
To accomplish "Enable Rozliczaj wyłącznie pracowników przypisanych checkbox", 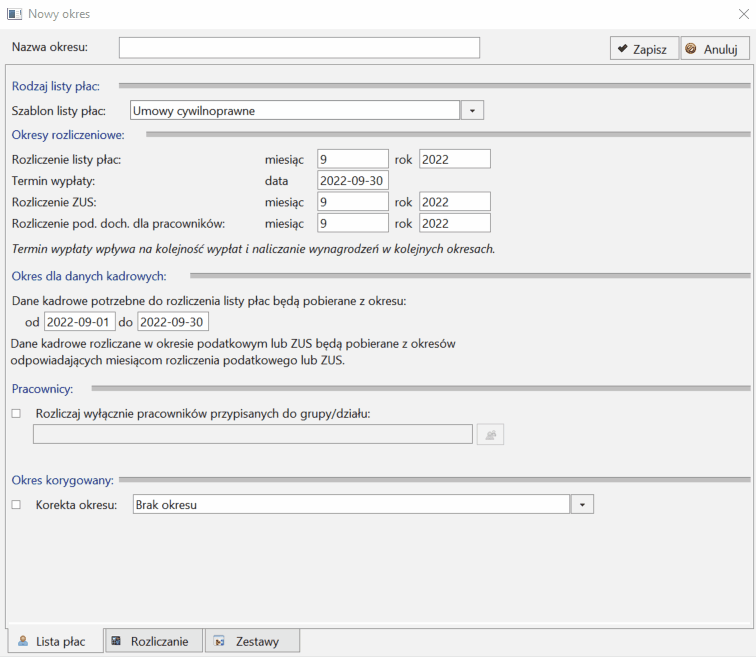I will tap(16, 414).
